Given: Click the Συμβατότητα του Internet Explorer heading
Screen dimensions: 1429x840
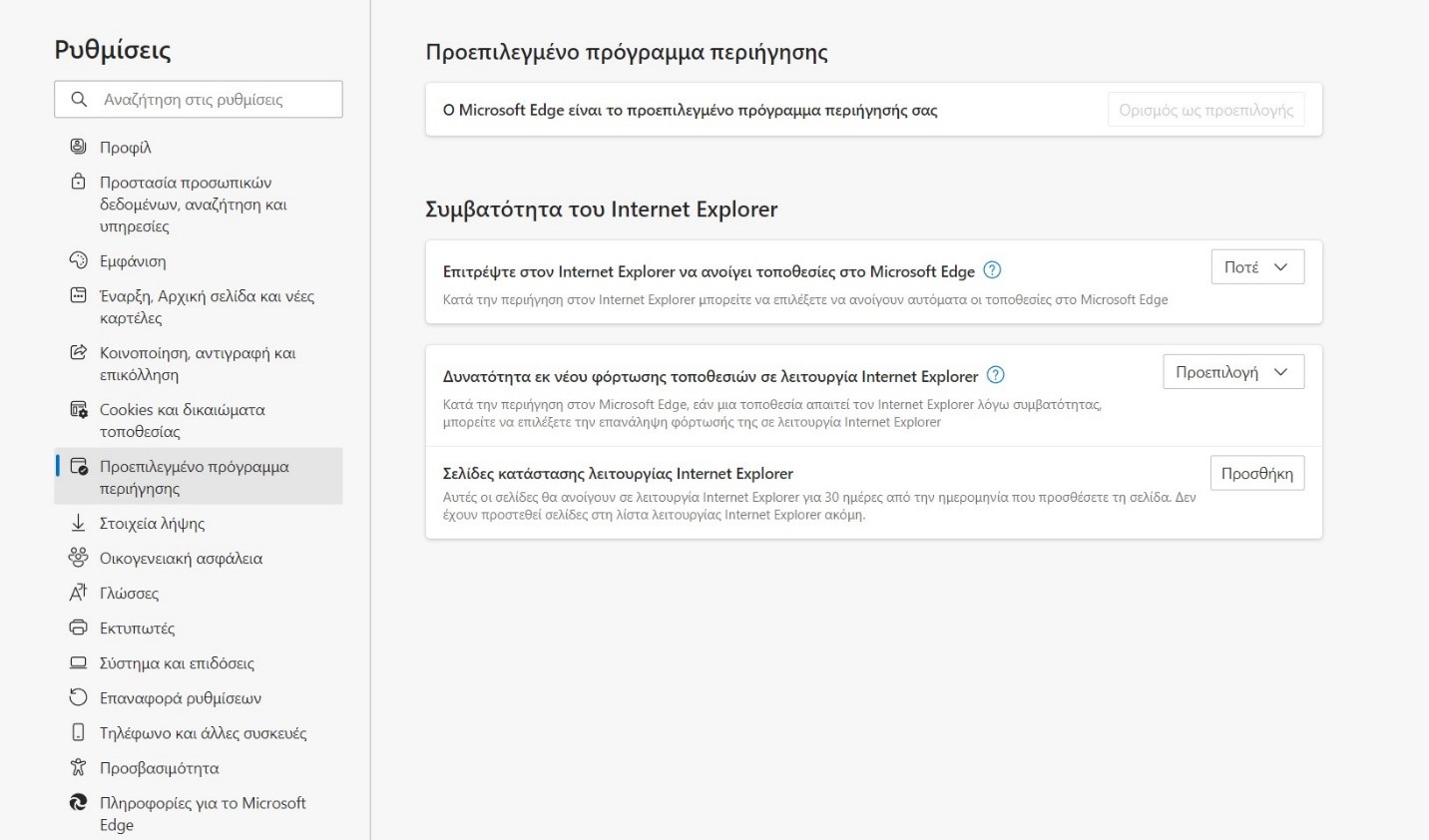Looking at the screenshot, I should tap(602, 210).
